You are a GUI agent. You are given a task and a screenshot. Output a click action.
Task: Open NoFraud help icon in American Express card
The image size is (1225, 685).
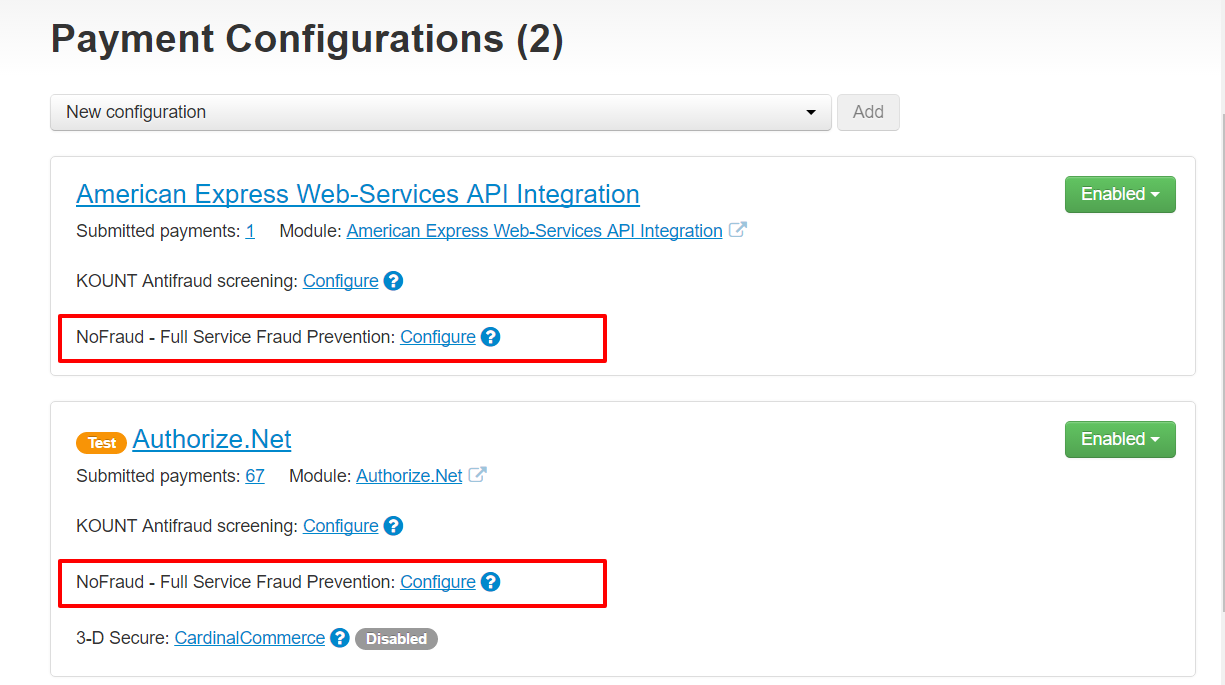coord(490,337)
